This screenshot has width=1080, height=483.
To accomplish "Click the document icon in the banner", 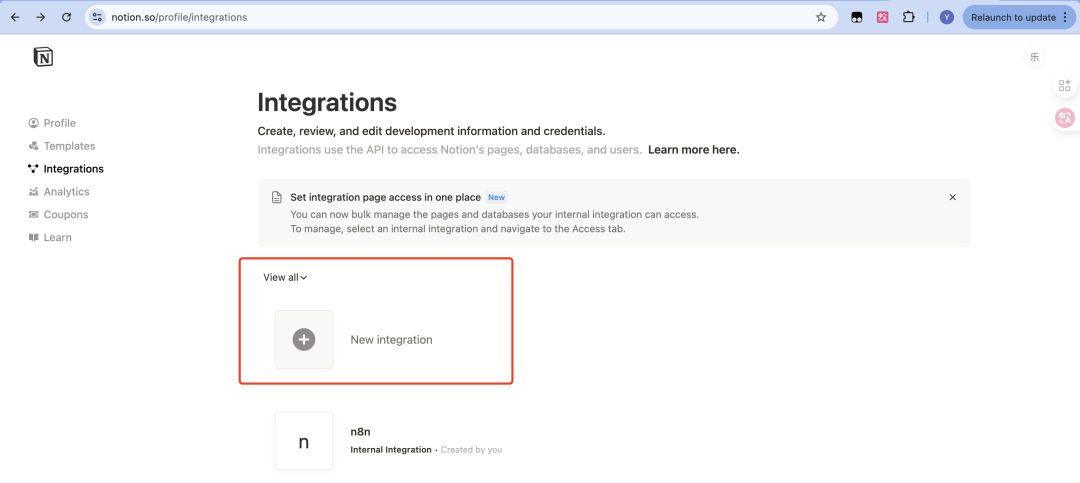I will 276,198.
